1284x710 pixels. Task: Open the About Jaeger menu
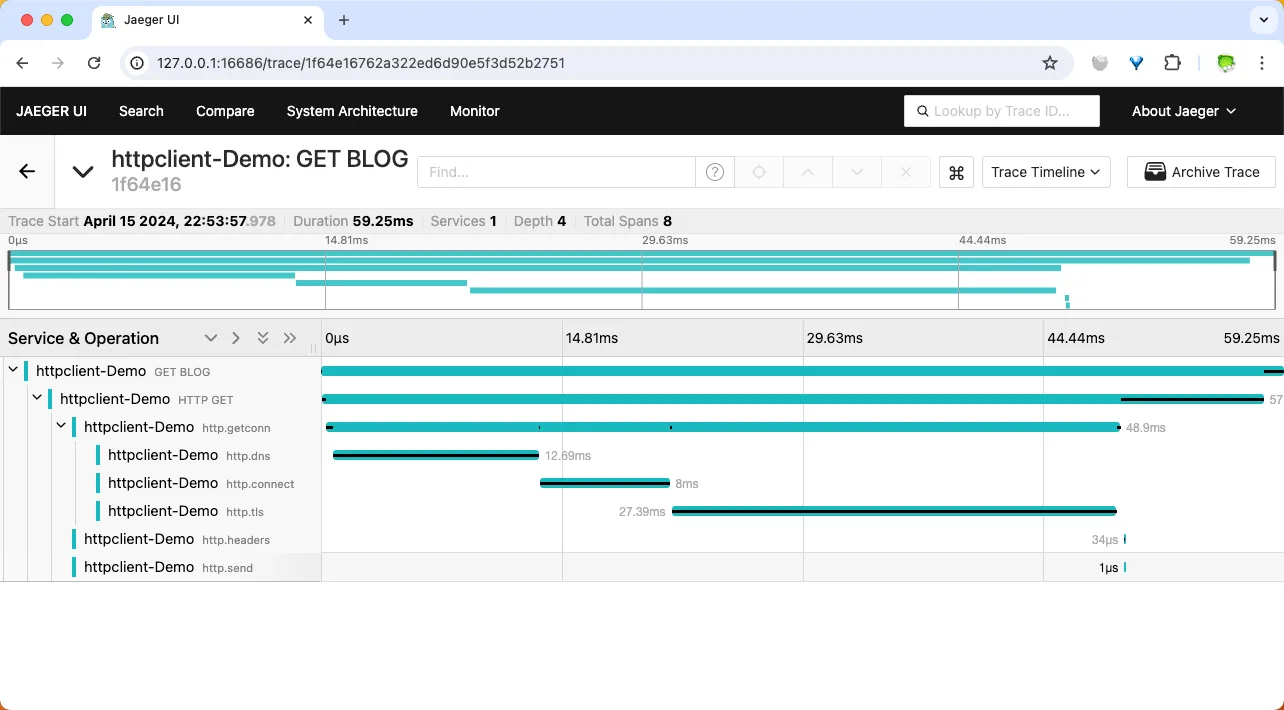[x=1183, y=111]
